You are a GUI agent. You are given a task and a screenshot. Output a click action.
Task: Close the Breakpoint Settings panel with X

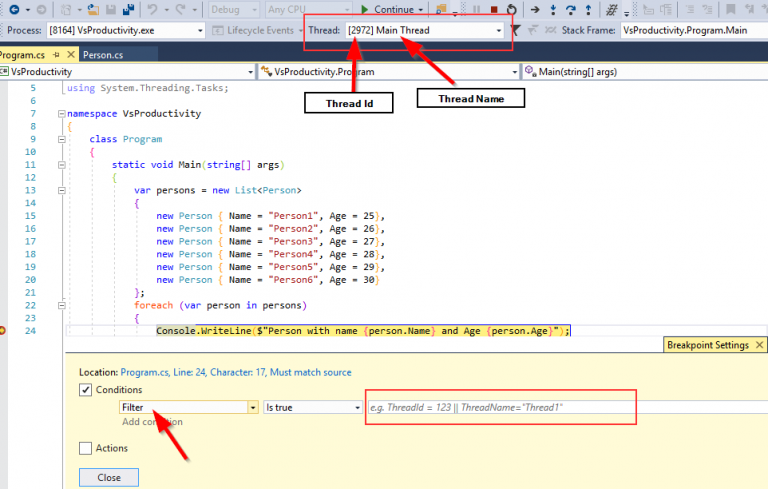(759, 345)
